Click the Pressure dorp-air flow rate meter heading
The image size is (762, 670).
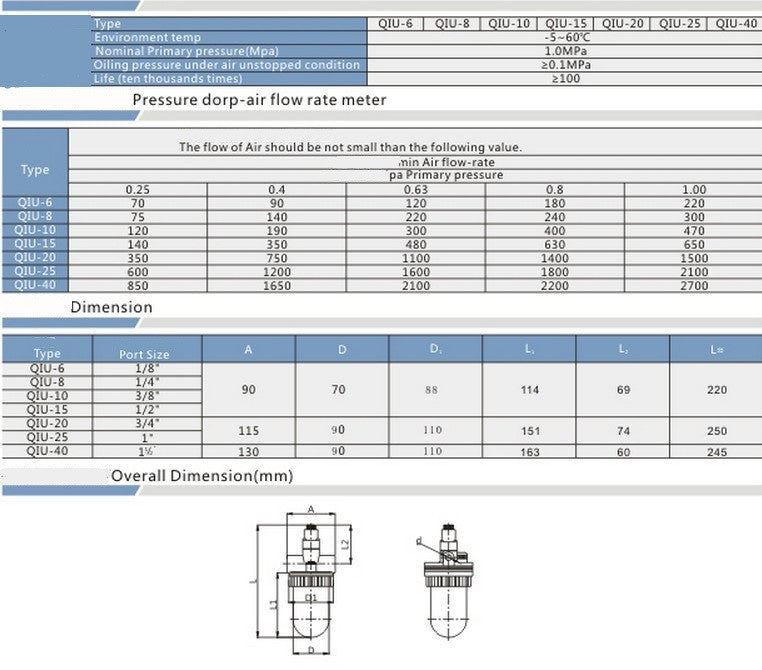coord(259,100)
